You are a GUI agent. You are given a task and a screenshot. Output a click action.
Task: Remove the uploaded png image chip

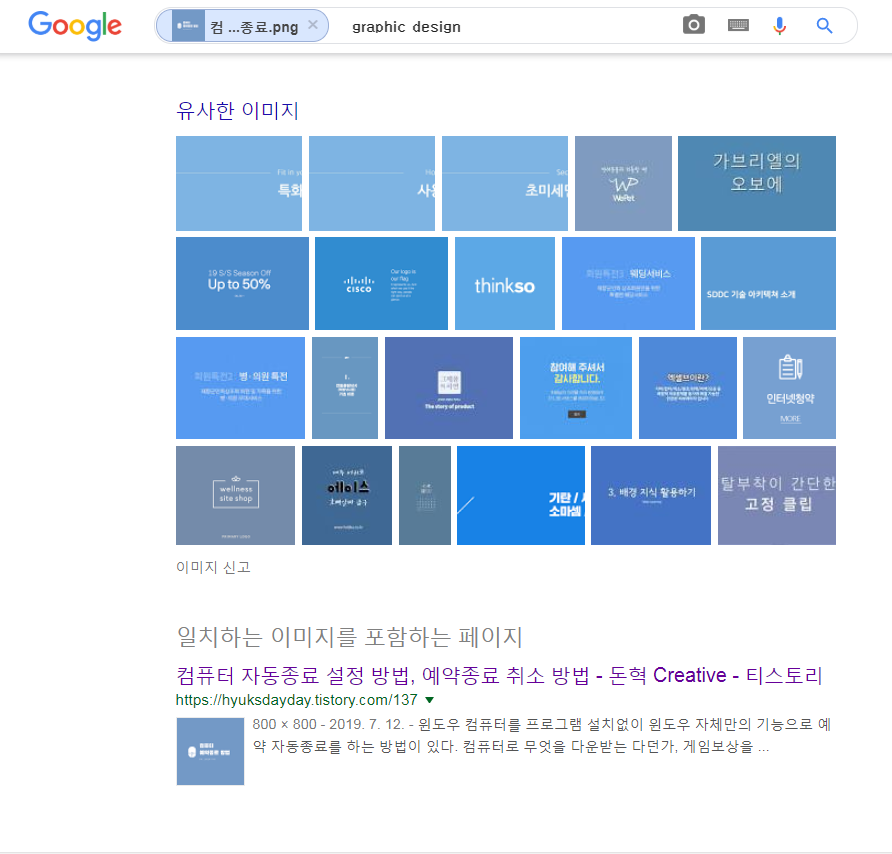[313, 25]
